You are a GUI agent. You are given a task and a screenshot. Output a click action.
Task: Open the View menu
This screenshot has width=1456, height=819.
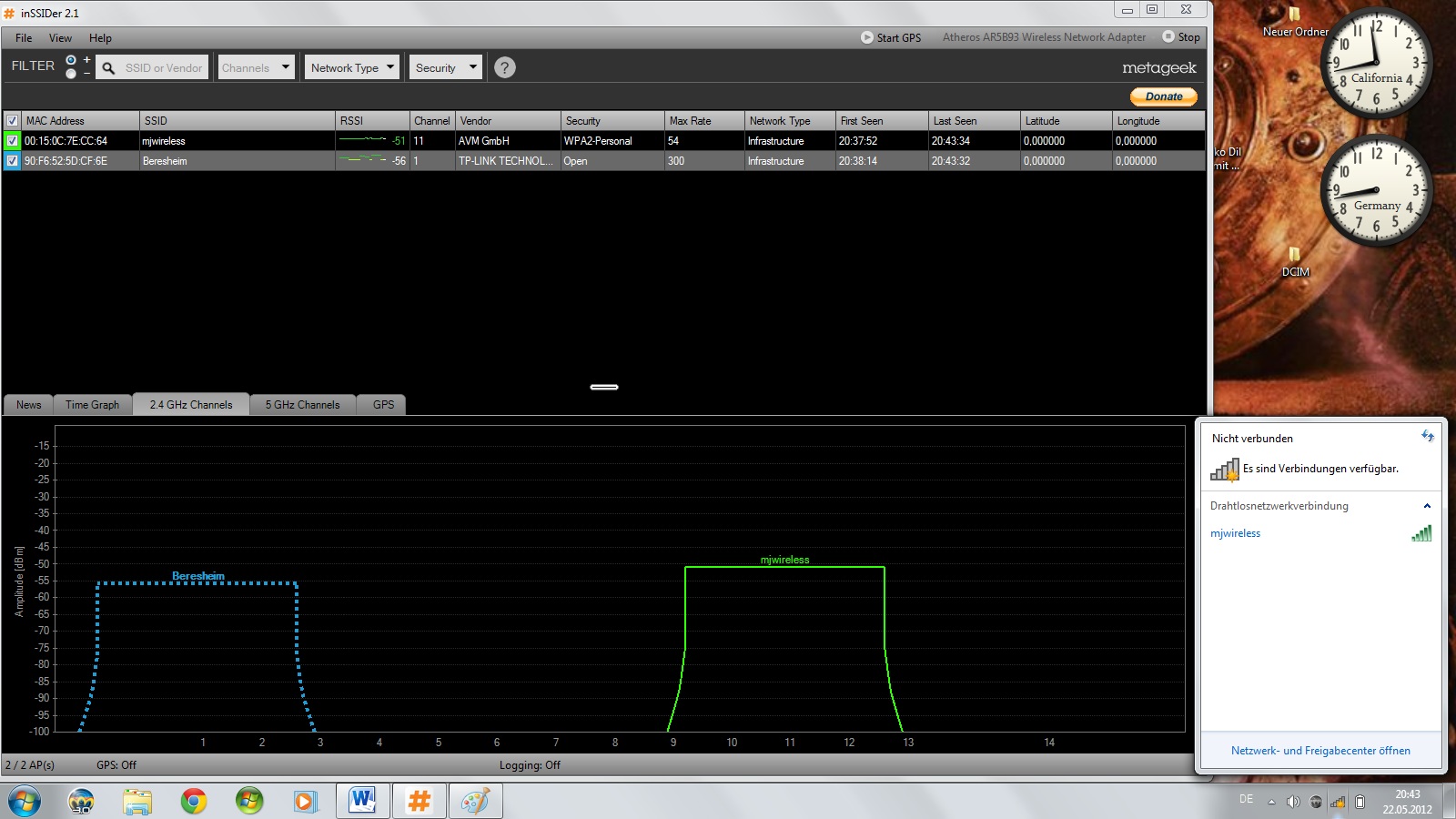point(60,38)
